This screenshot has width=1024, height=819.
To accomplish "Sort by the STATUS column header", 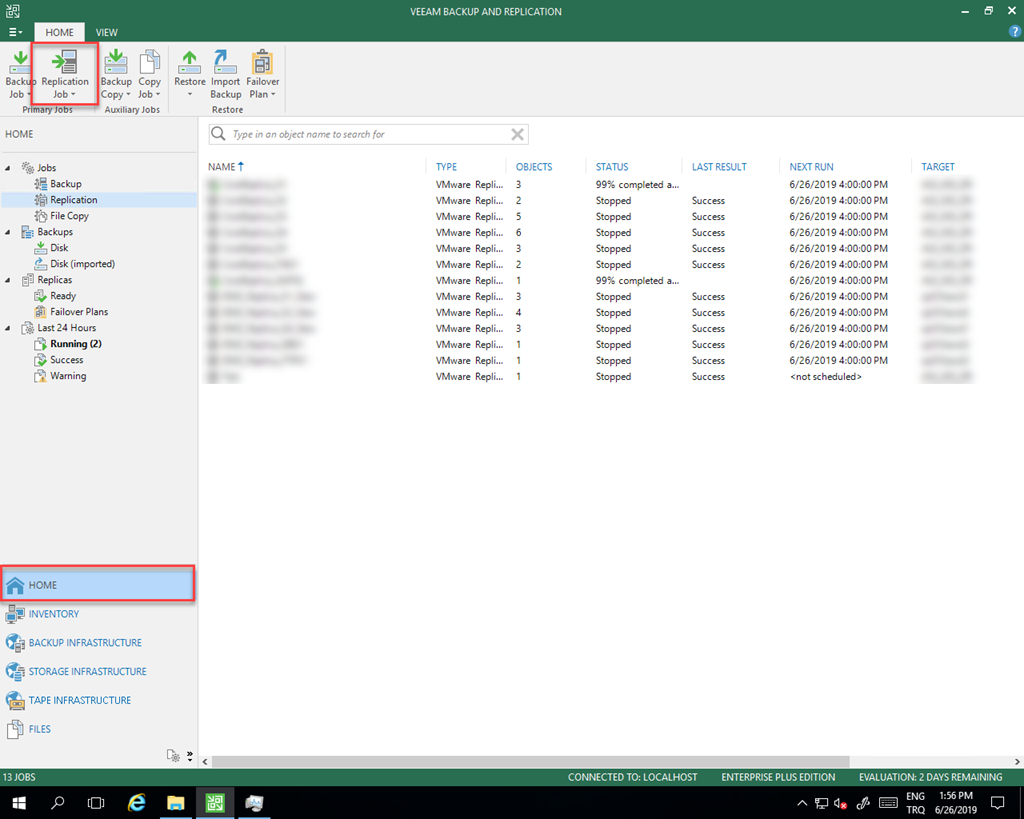I will pyautogui.click(x=612, y=167).
